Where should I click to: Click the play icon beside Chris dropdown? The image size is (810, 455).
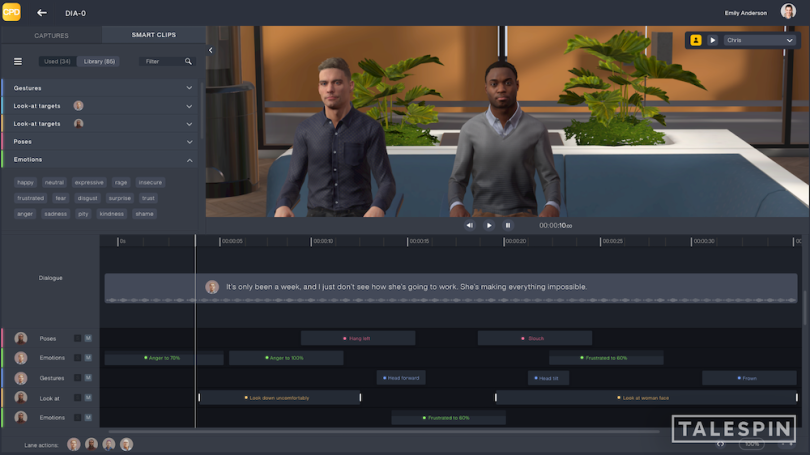(x=712, y=40)
